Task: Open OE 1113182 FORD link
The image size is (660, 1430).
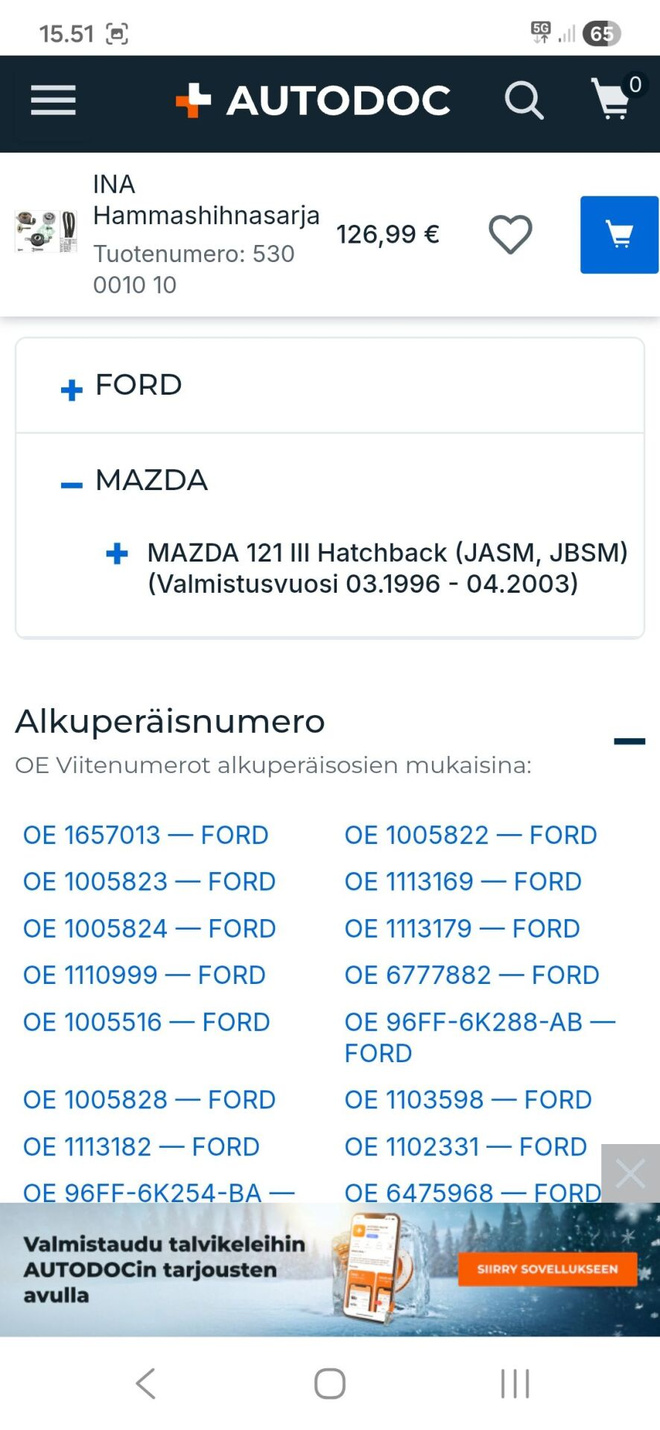Action: [x=141, y=1146]
